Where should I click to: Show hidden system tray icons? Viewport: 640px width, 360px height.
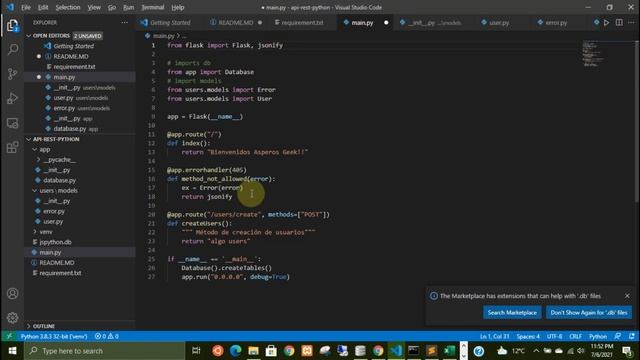[x=536, y=351]
